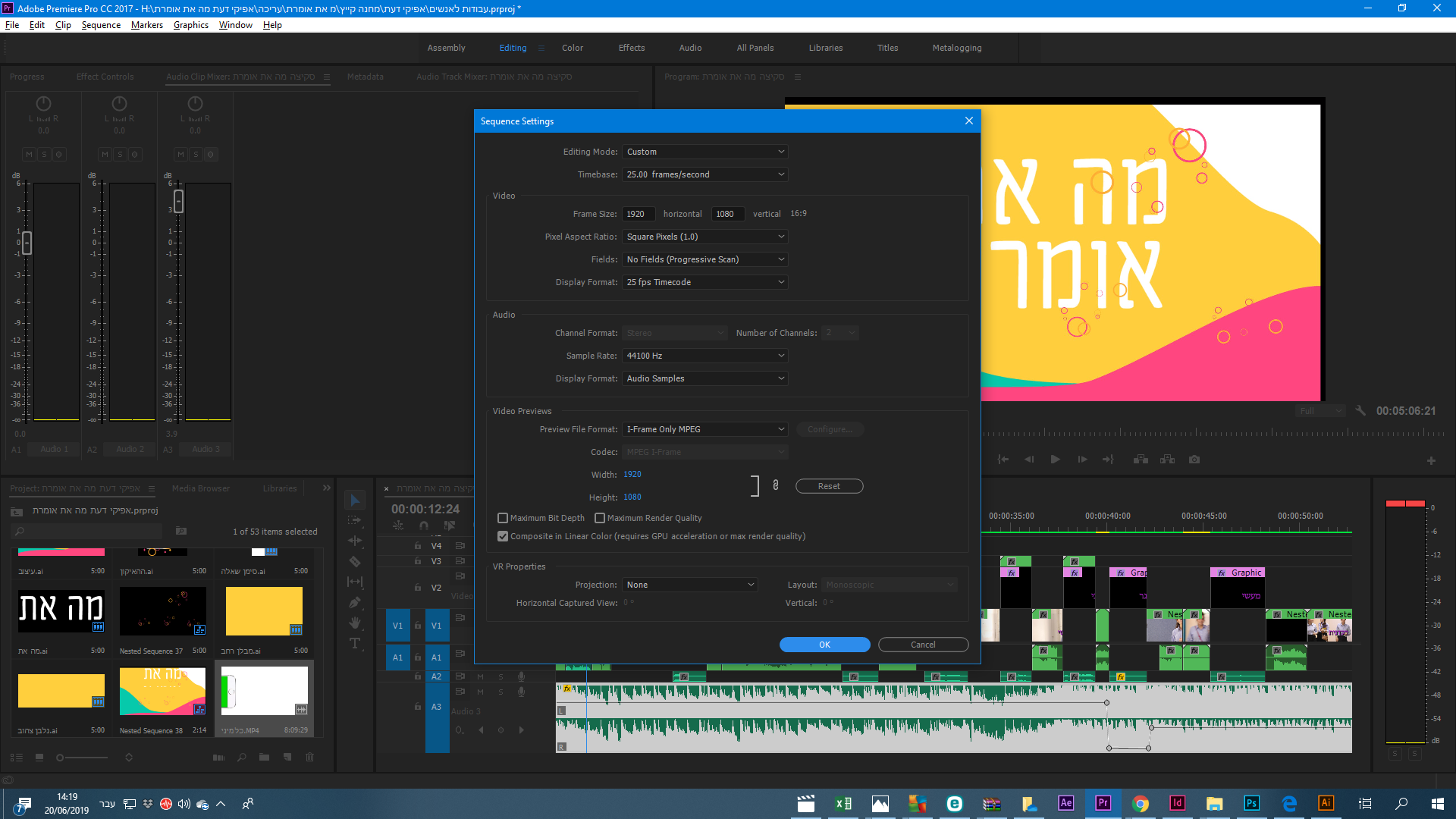Click the Play button in Program monitor
The image size is (1456, 819).
click(1055, 460)
